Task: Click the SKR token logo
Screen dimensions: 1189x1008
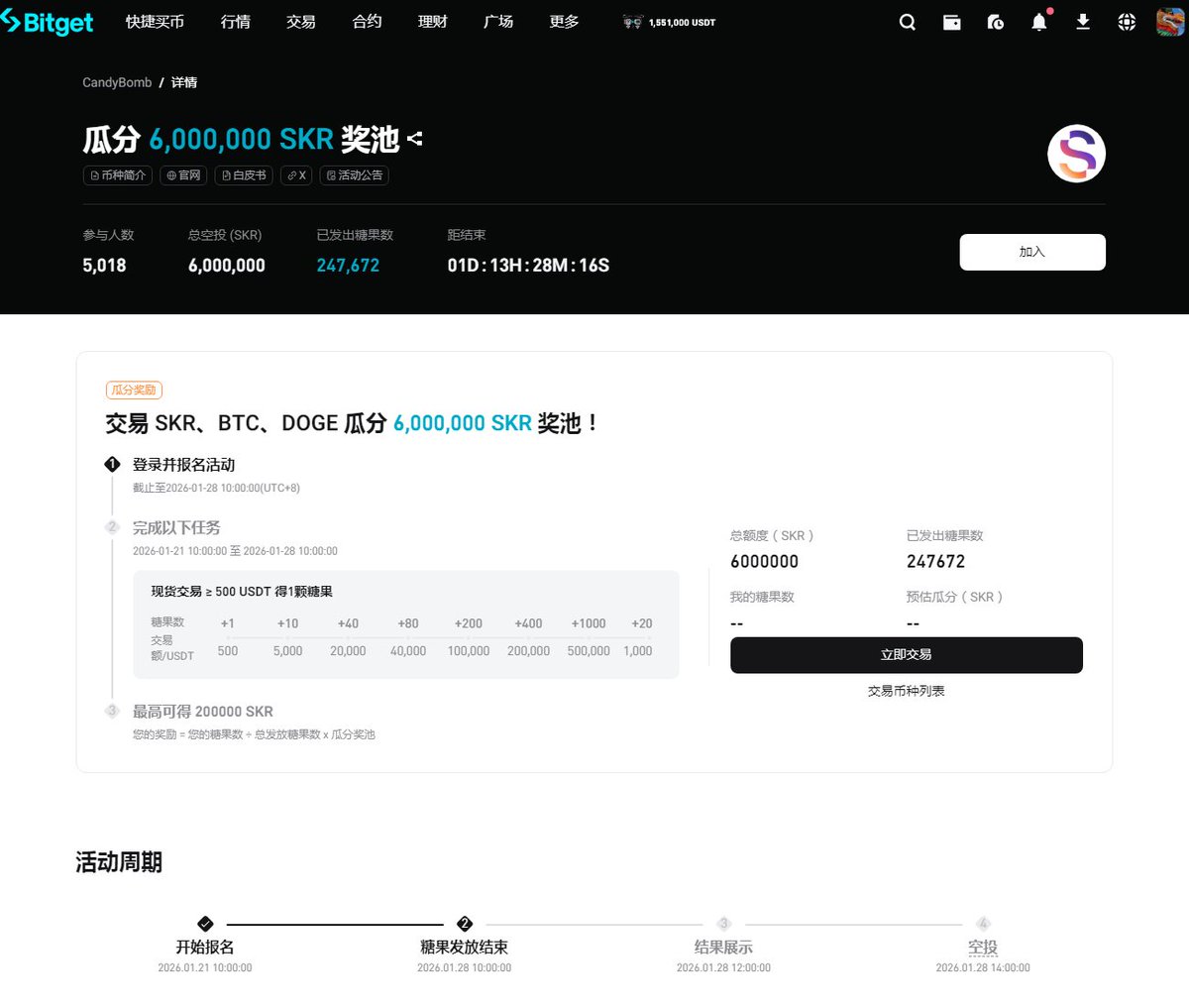Action: [x=1076, y=154]
